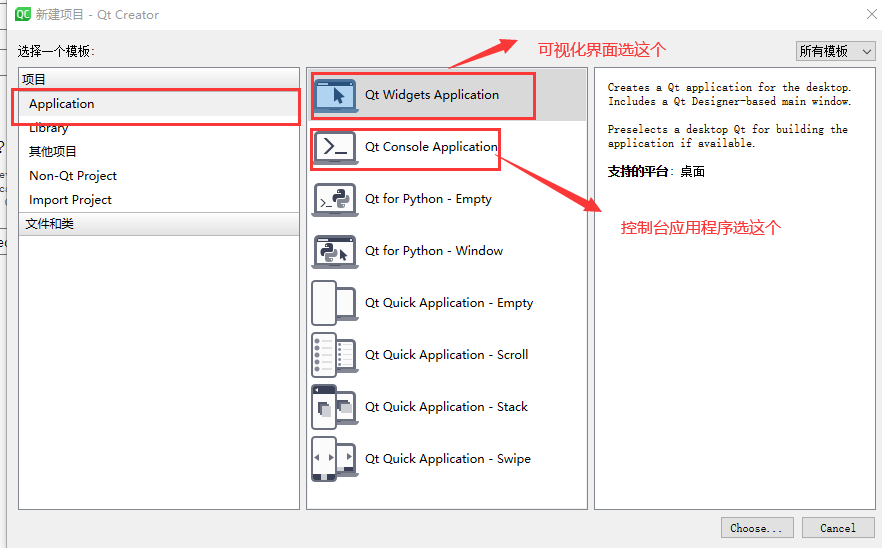The image size is (882, 548).
Task: Select the Qt Widgets Application label
Action: pyautogui.click(x=432, y=95)
